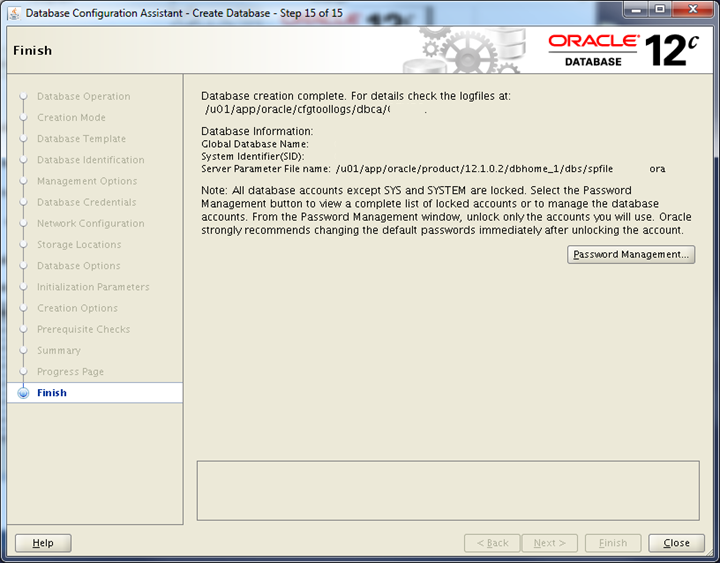Click the Oracle Database 12c logo

click(624, 51)
